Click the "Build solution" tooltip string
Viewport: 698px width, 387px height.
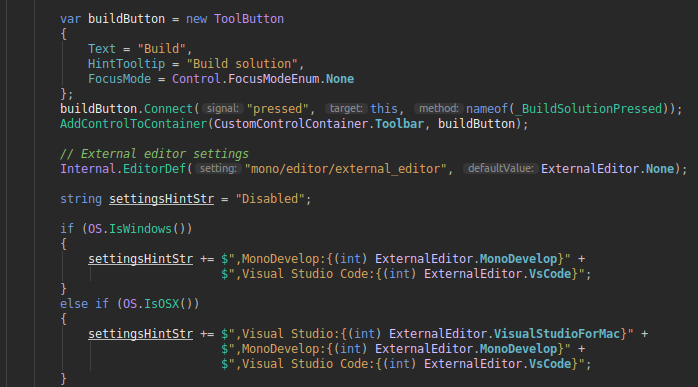coord(242,64)
